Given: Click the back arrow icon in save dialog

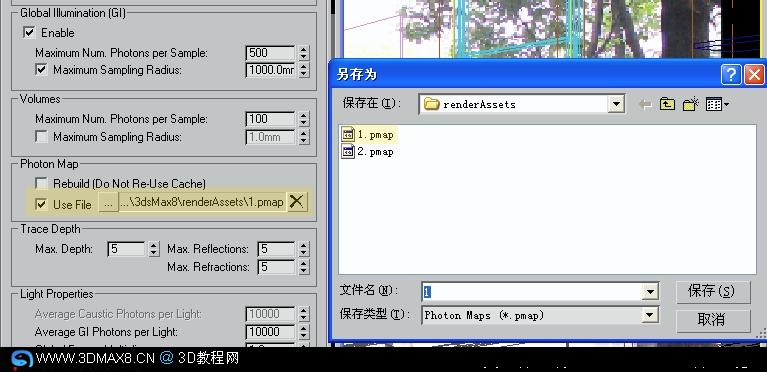Looking at the screenshot, I should pyautogui.click(x=645, y=104).
